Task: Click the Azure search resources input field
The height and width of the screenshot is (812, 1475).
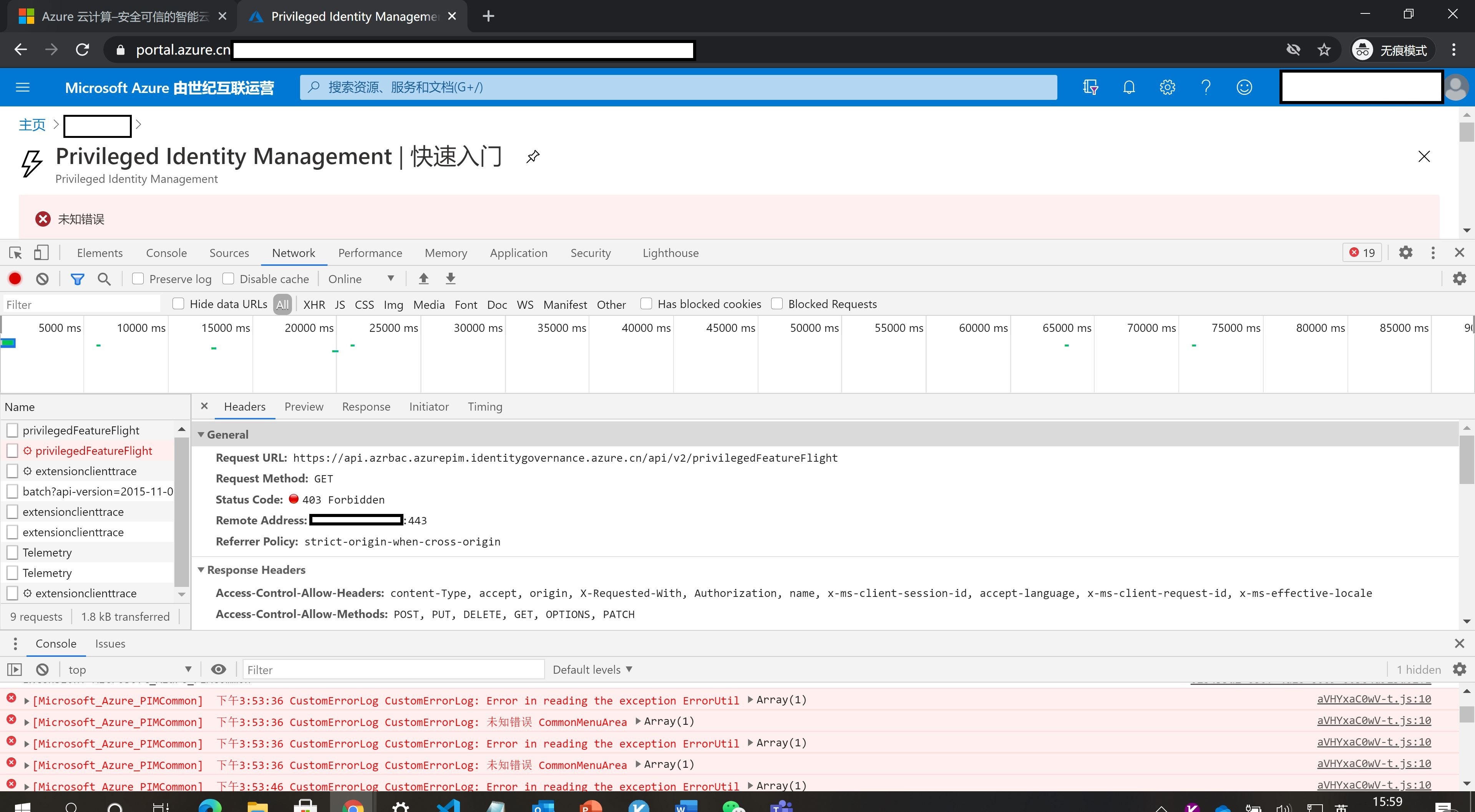Action: pos(678,87)
